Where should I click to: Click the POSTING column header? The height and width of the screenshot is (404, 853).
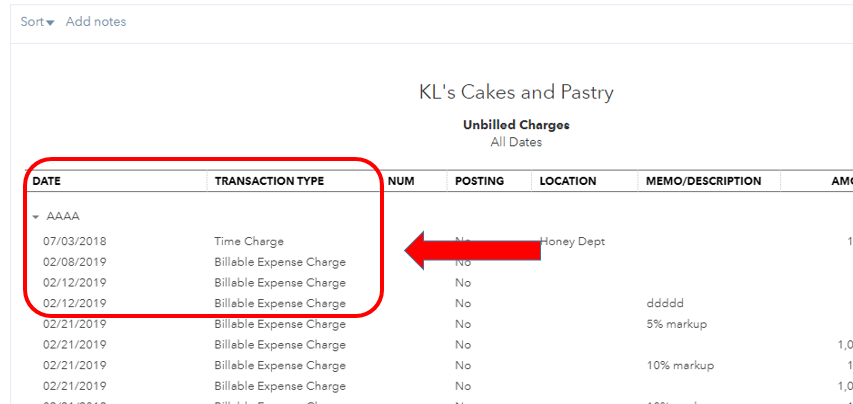pyautogui.click(x=479, y=181)
